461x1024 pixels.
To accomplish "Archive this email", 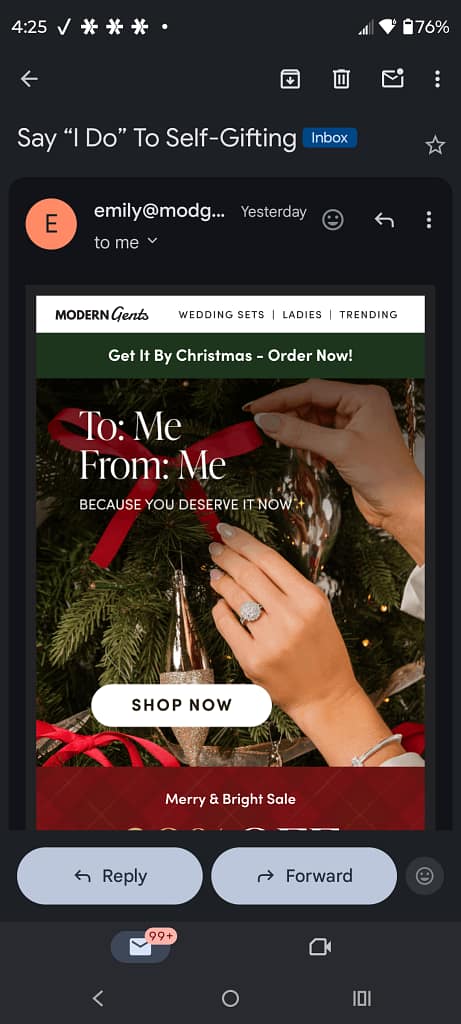I will [290, 79].
